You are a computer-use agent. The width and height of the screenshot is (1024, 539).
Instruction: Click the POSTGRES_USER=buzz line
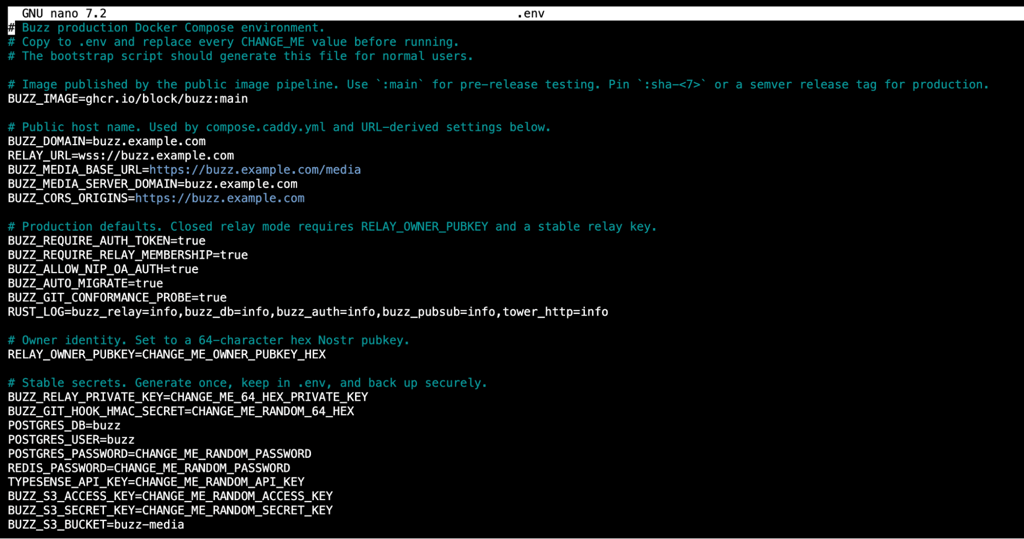pos(71,440)
